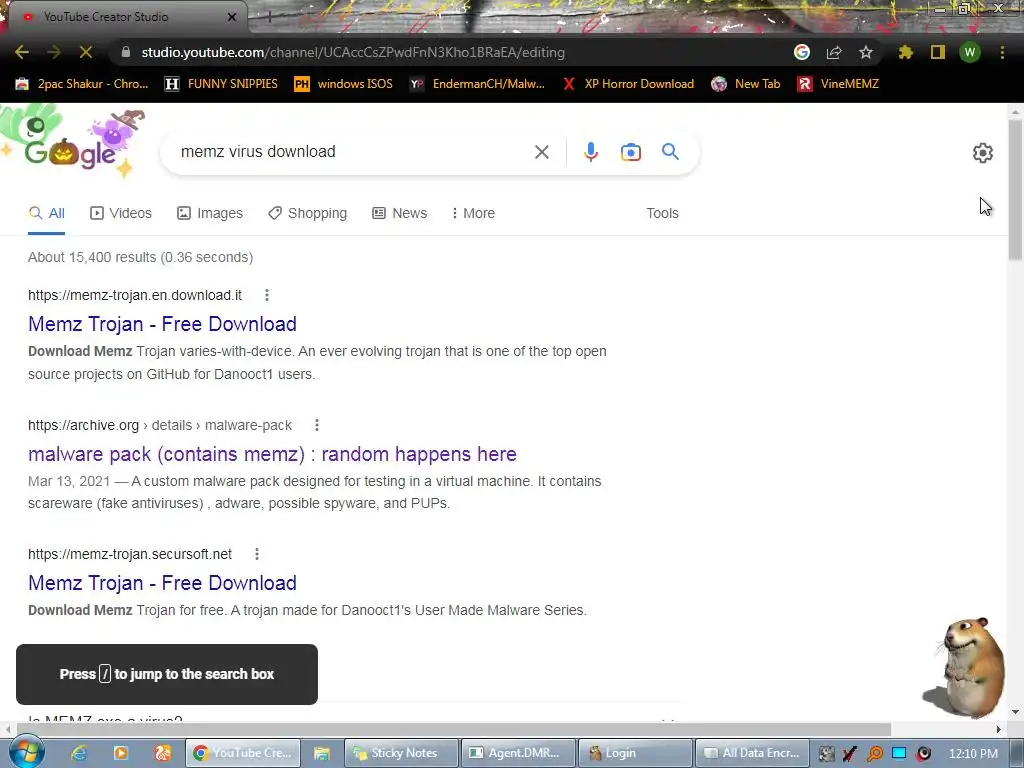Open the malware pack (contains memz) result
Screen dimensions: 1024x768
[272, 454]
